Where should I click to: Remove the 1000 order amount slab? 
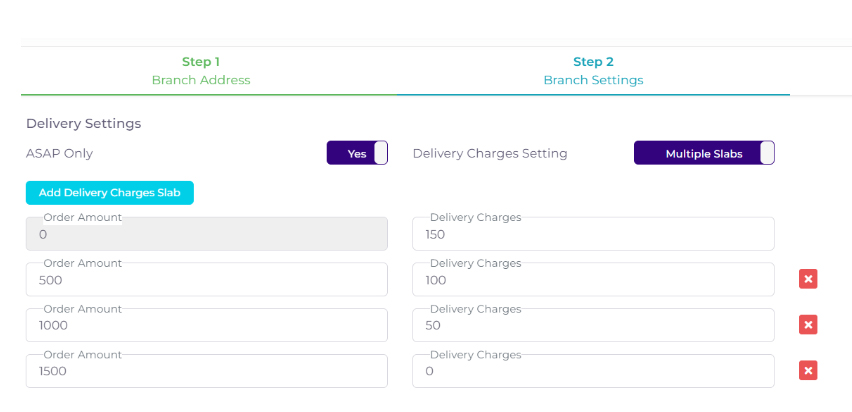pyautogui.click(x=808, y=324)
